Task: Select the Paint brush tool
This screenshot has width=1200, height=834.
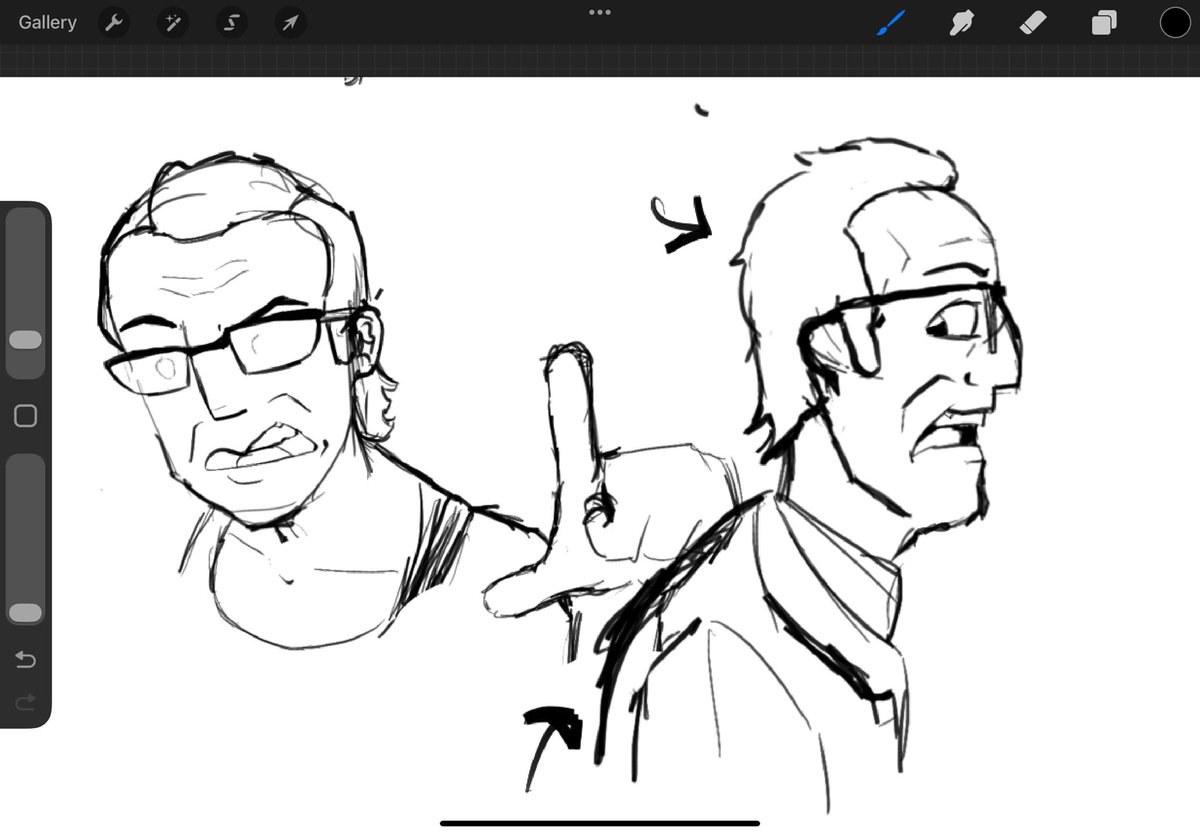Action: (x=890, y=22)
